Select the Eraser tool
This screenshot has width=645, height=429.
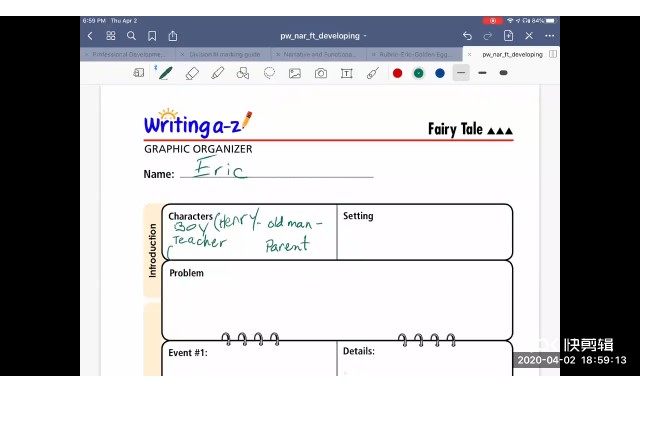[x=192, y=73]
